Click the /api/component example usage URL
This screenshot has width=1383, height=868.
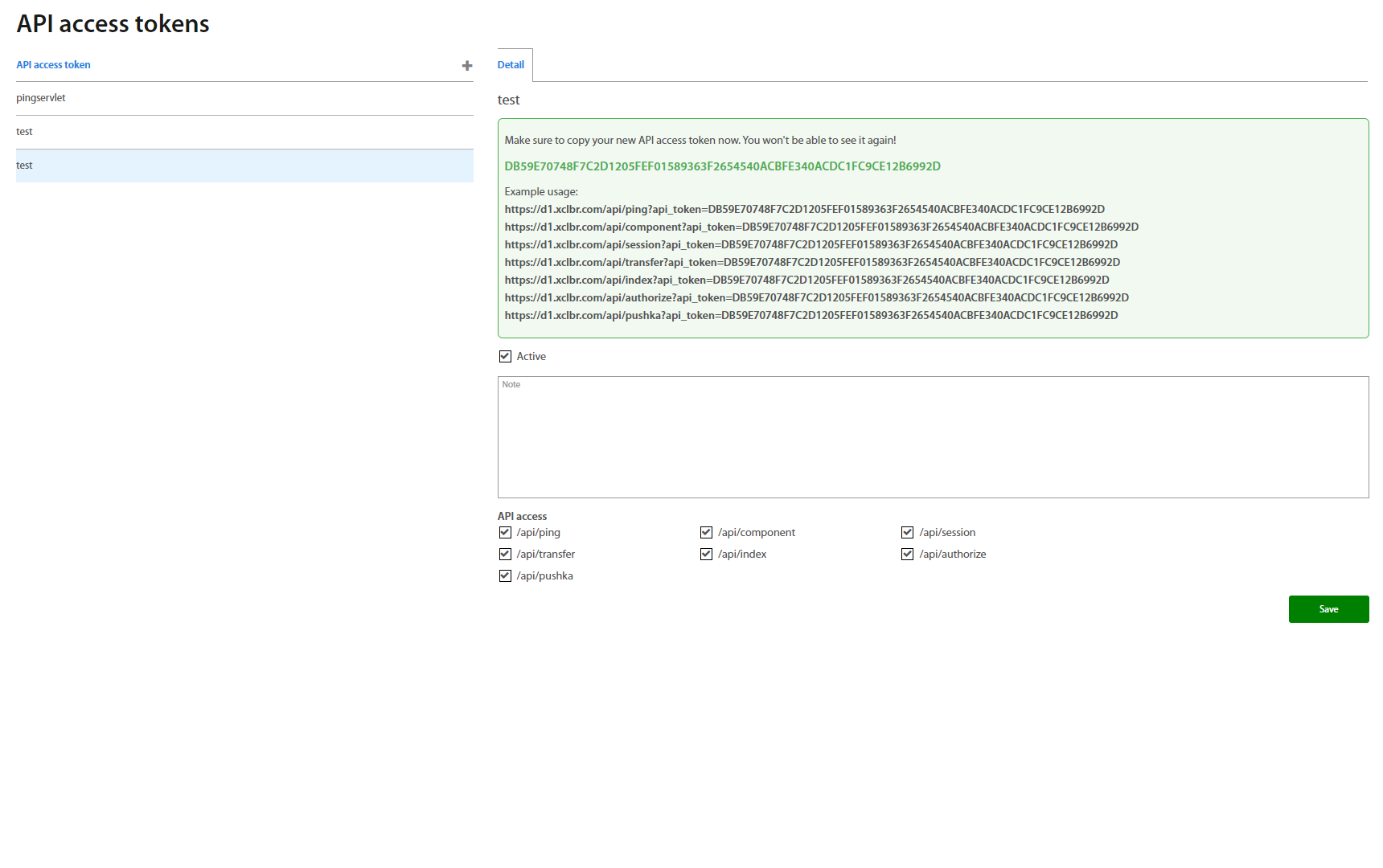click(x=821, y=227)
